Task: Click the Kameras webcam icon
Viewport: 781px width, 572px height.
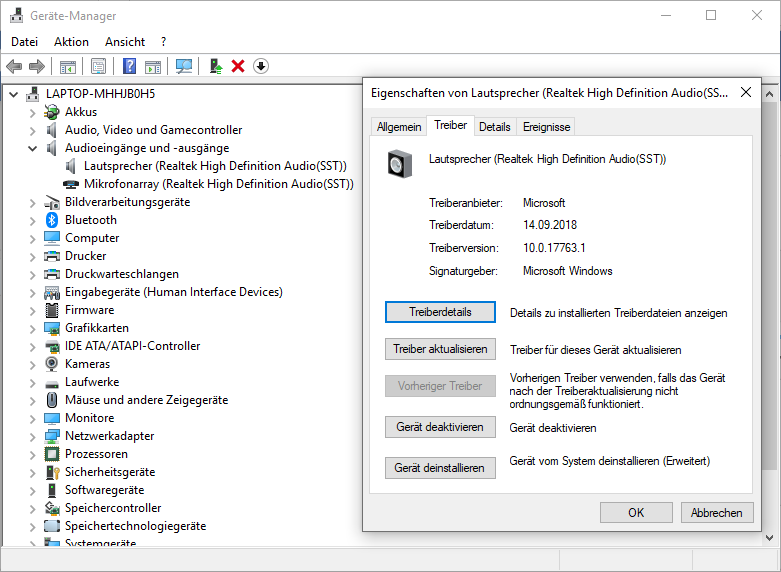Action: (52, 364)
